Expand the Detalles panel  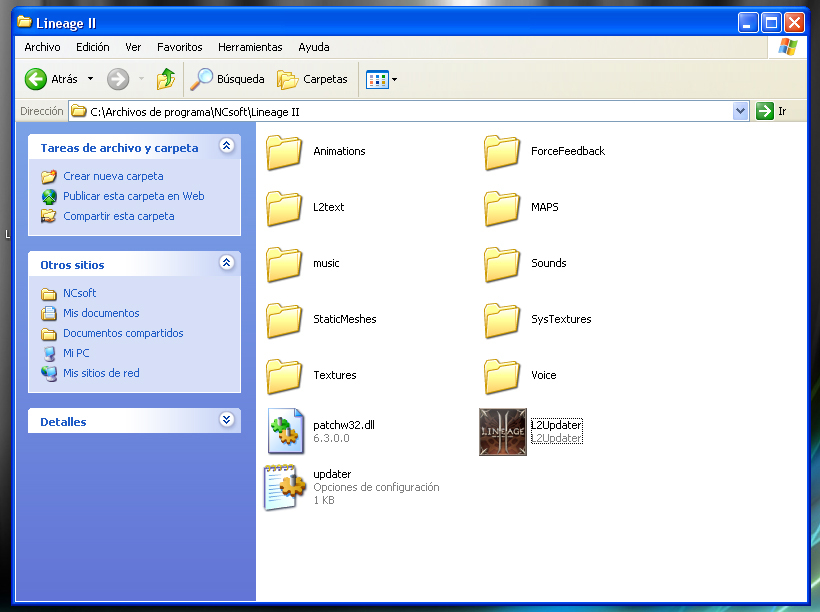point(226,420)
